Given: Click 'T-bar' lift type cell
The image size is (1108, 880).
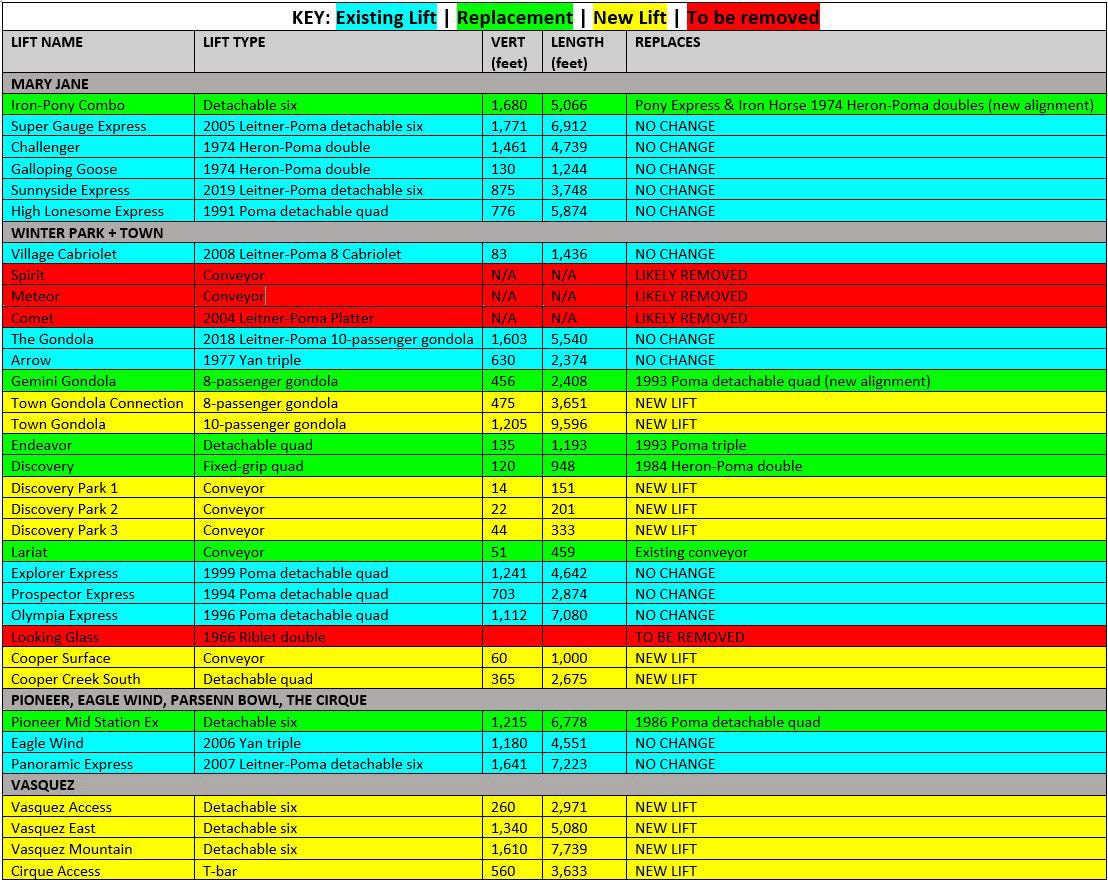Looking at the screenshot, I should (338, 870).
